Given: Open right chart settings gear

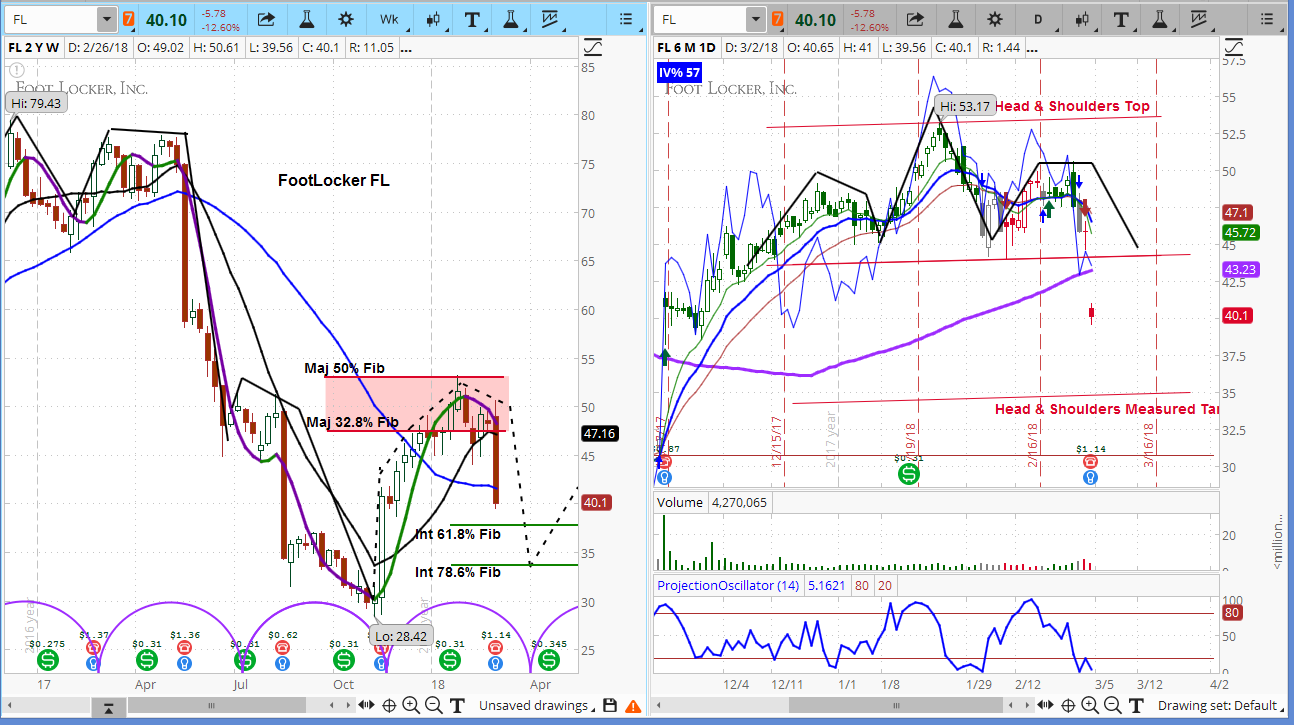Looking at the screenshot, I should [994, 19].
